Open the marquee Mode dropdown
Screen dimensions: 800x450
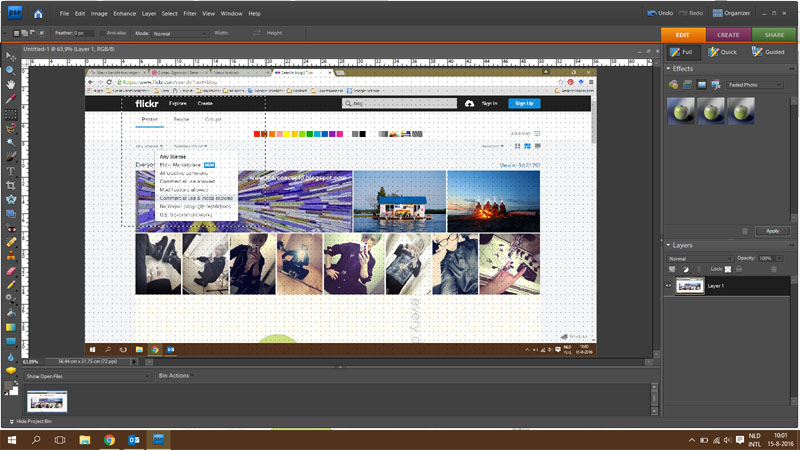click(x=180, y=34)
